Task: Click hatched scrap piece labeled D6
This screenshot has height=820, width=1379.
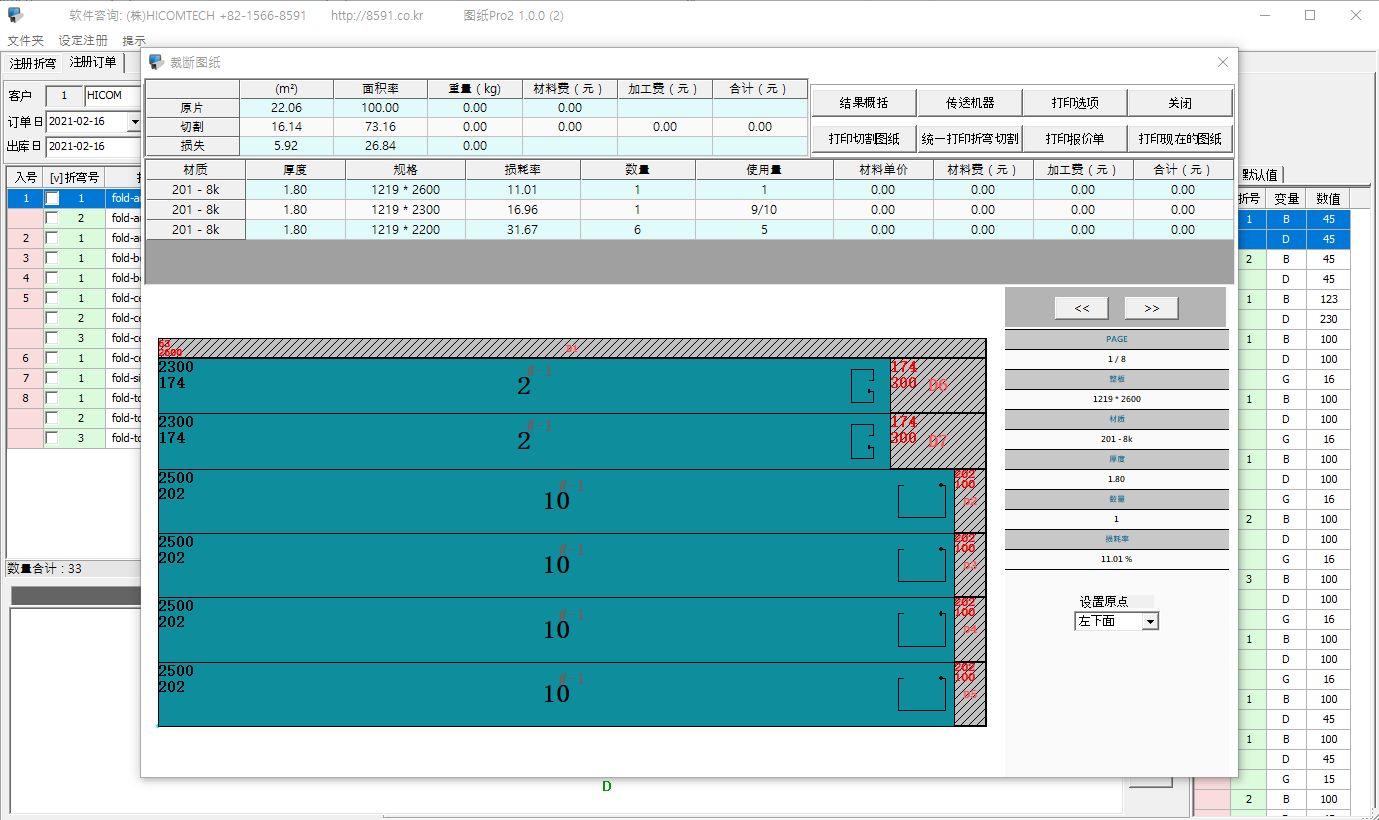Action: pos(937,386)
